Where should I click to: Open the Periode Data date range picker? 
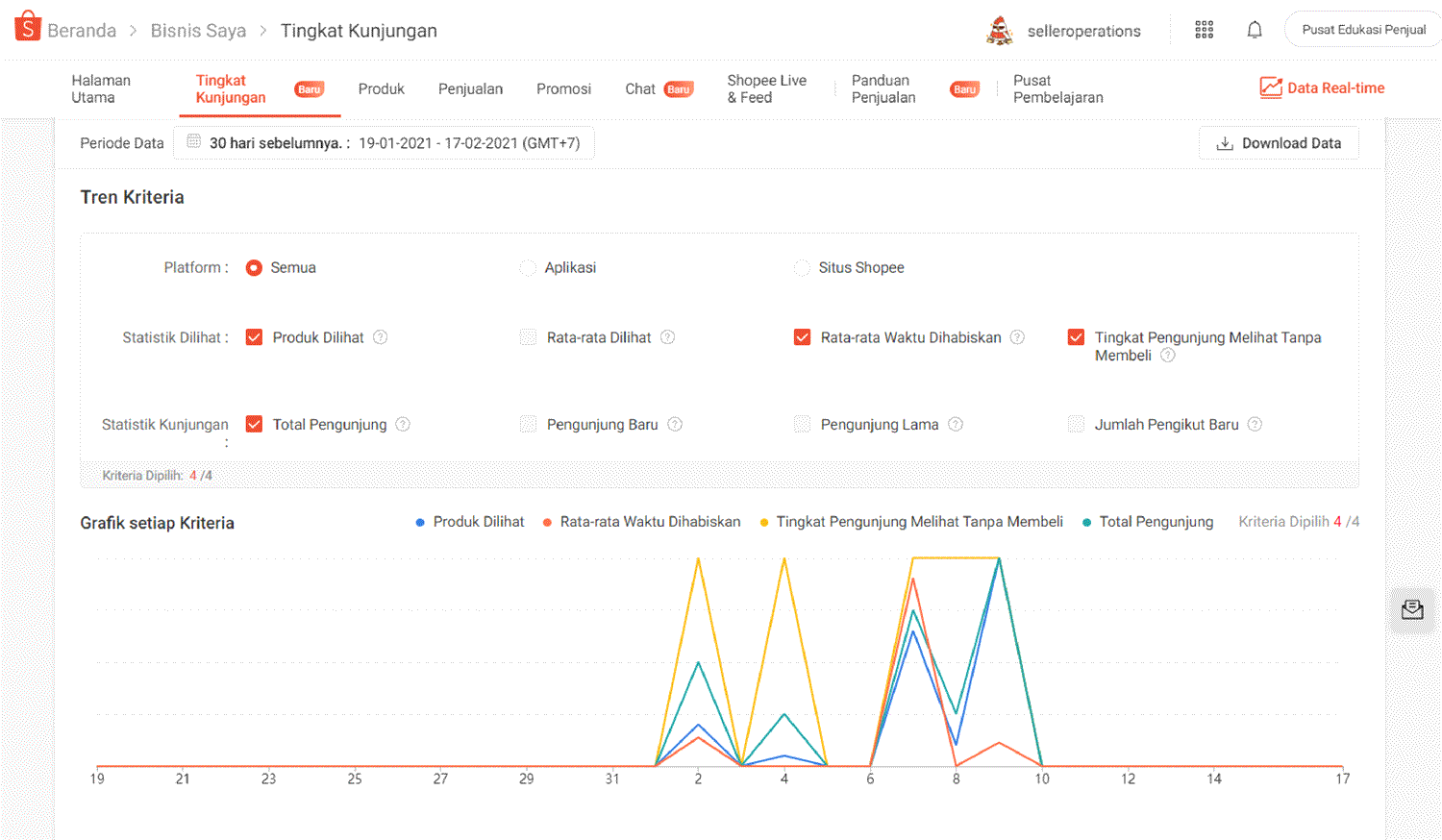[x=385, y=143]
